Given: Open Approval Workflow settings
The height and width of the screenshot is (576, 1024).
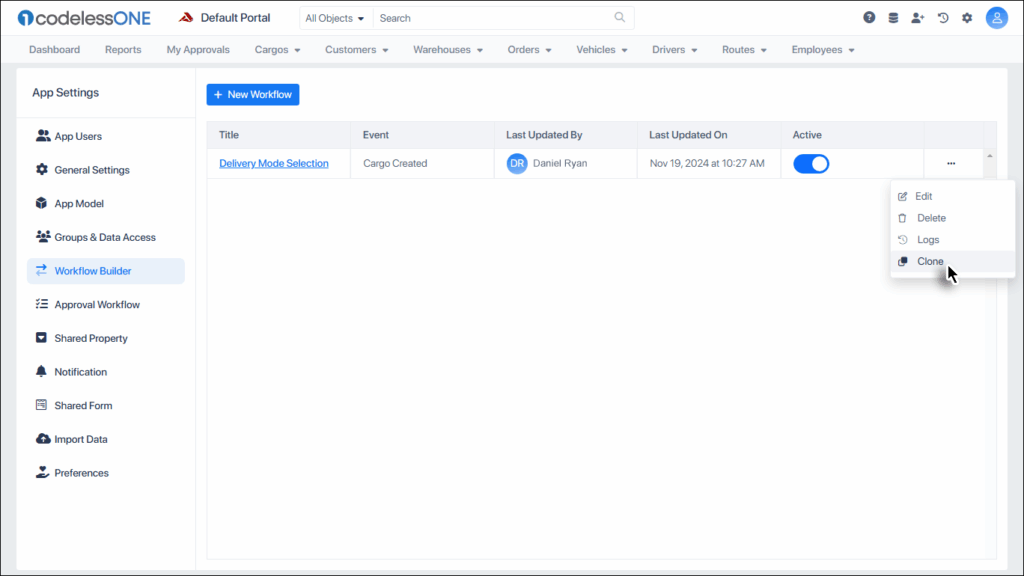Looking at the screenshot, I should [x=93, y=304].
